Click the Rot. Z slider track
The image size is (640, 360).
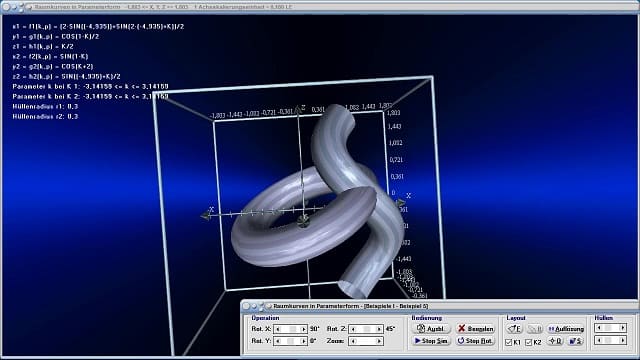point(366,329)
